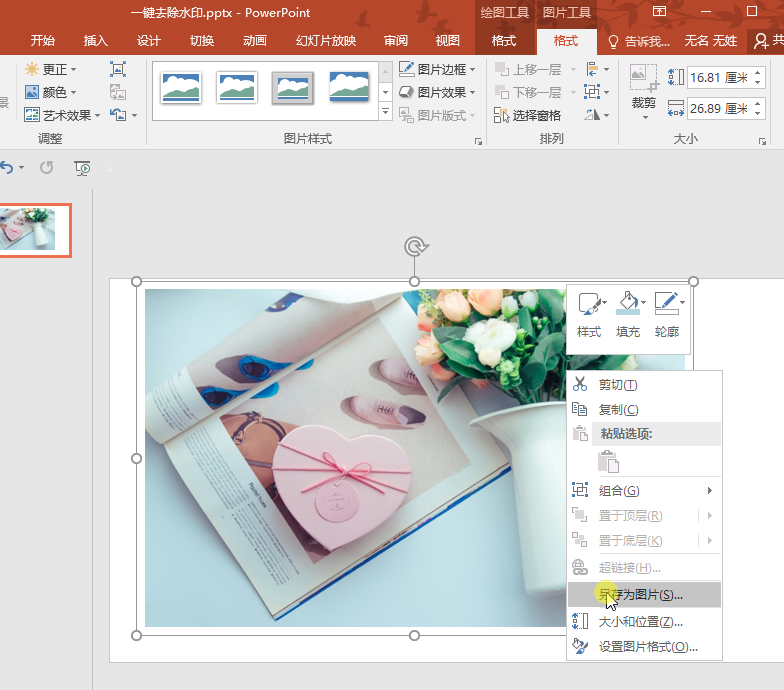Viewport: 784px width, 690px height.
Task: Switch to the 动画 animations tab
Action: tap(255, 40)
